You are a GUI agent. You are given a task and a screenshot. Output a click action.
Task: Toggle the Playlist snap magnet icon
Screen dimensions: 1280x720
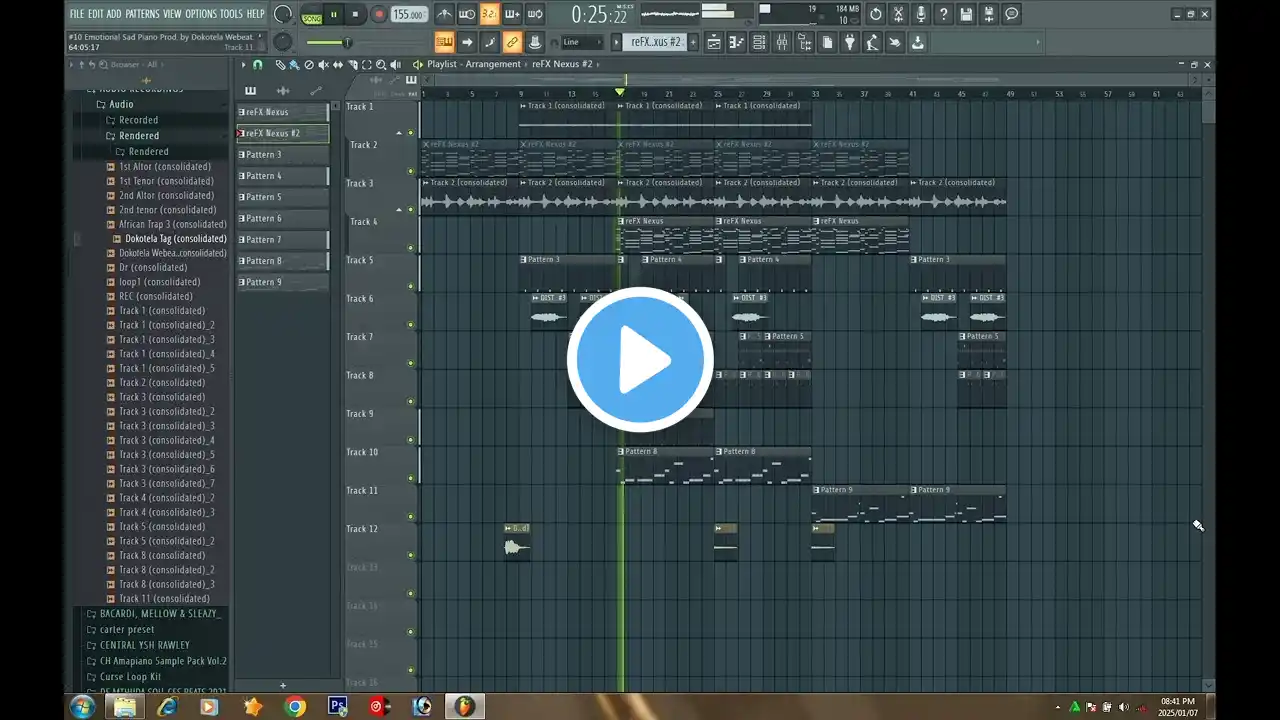pyautogui.click(x=257, y=64)
